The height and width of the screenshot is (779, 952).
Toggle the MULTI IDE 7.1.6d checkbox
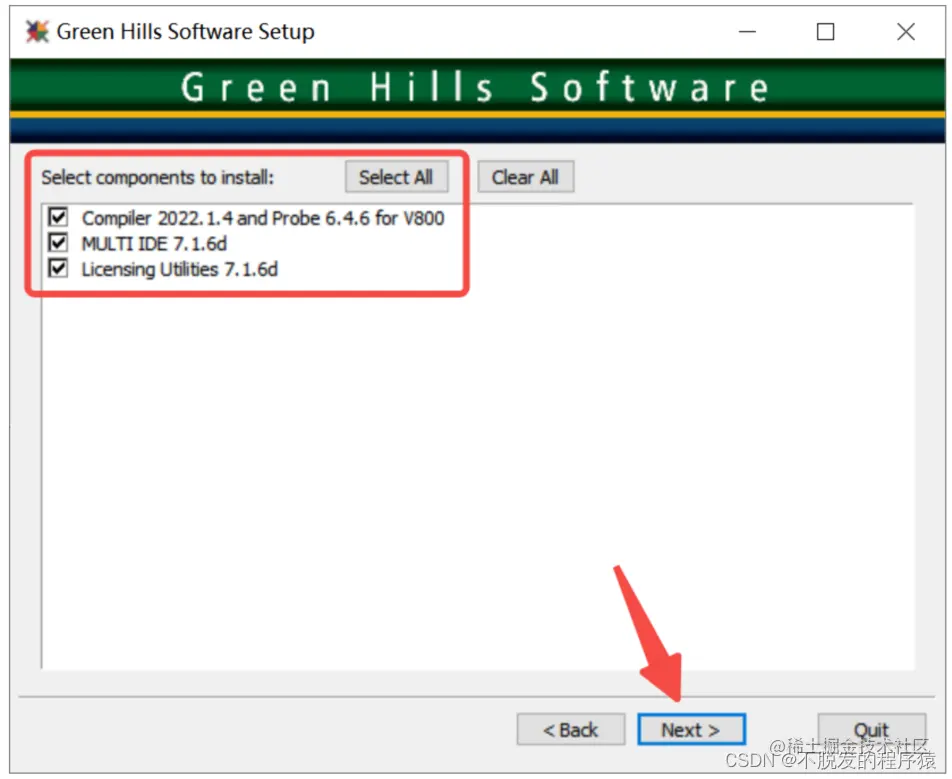tap(58, 242)
